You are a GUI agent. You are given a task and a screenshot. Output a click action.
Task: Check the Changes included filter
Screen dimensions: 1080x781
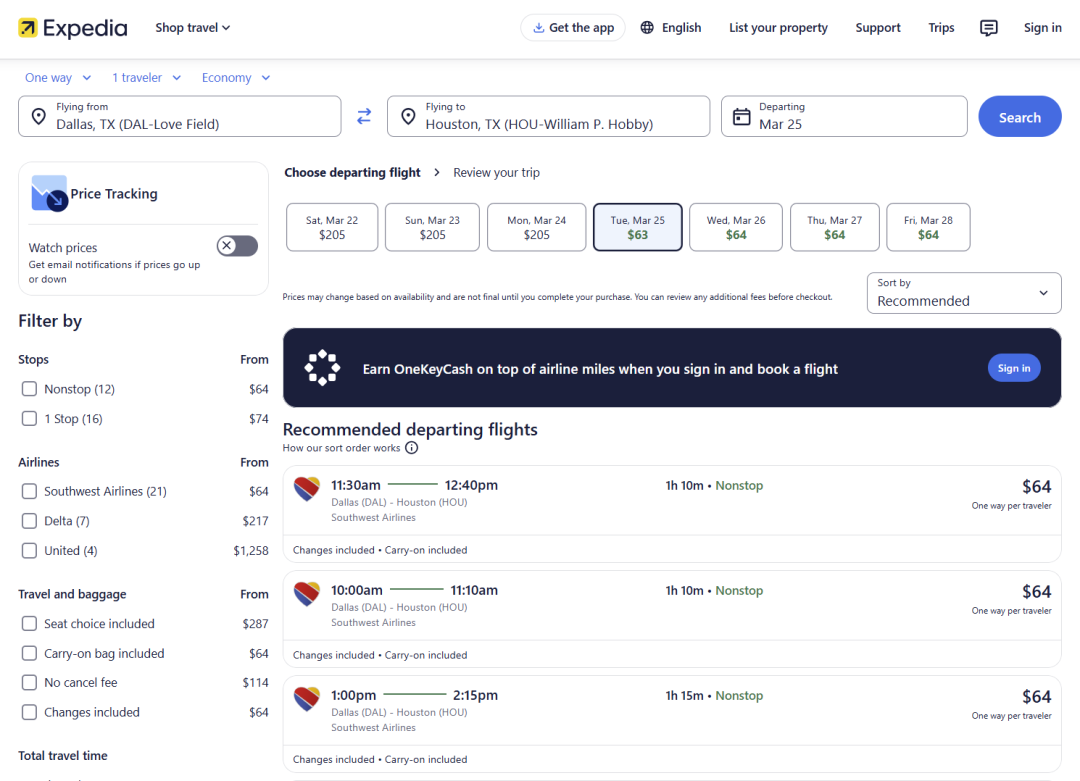point(29,712)
